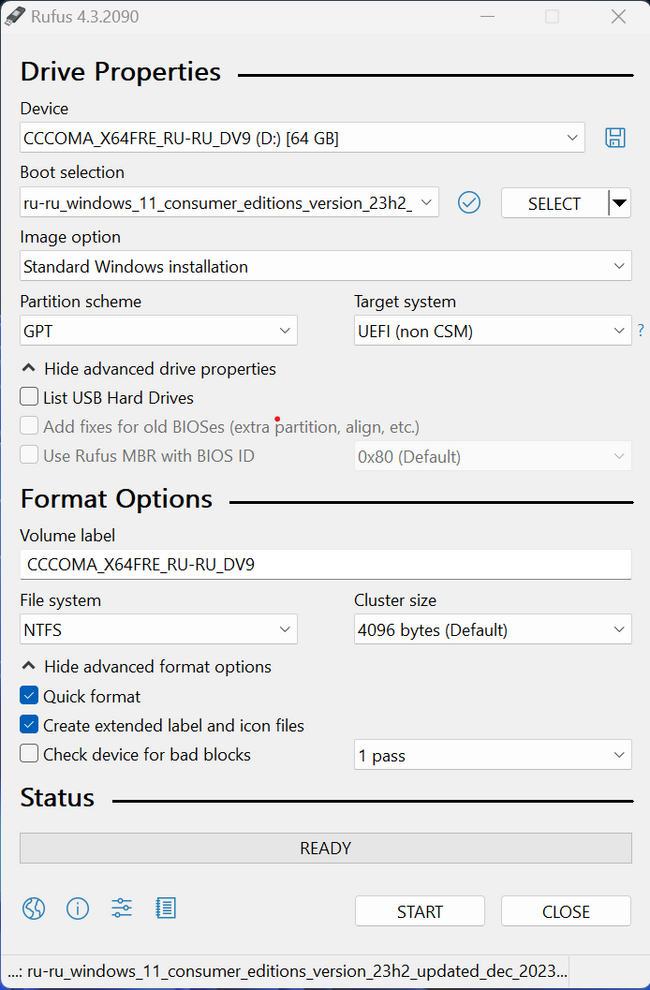Click the Volume label text field
The width and height of the screenshot is (650, 990).
click(325, 564)
